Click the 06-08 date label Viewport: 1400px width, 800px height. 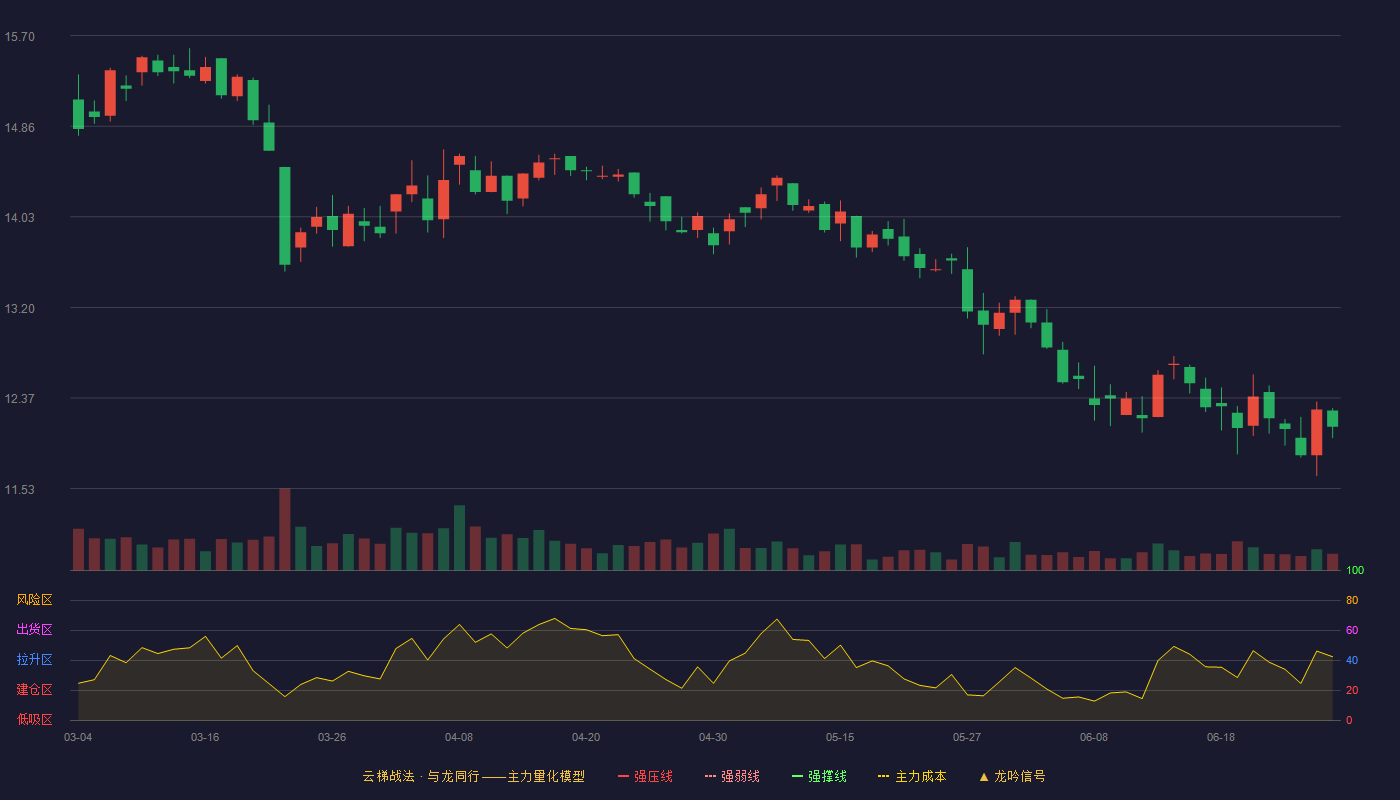(1094, 737)
